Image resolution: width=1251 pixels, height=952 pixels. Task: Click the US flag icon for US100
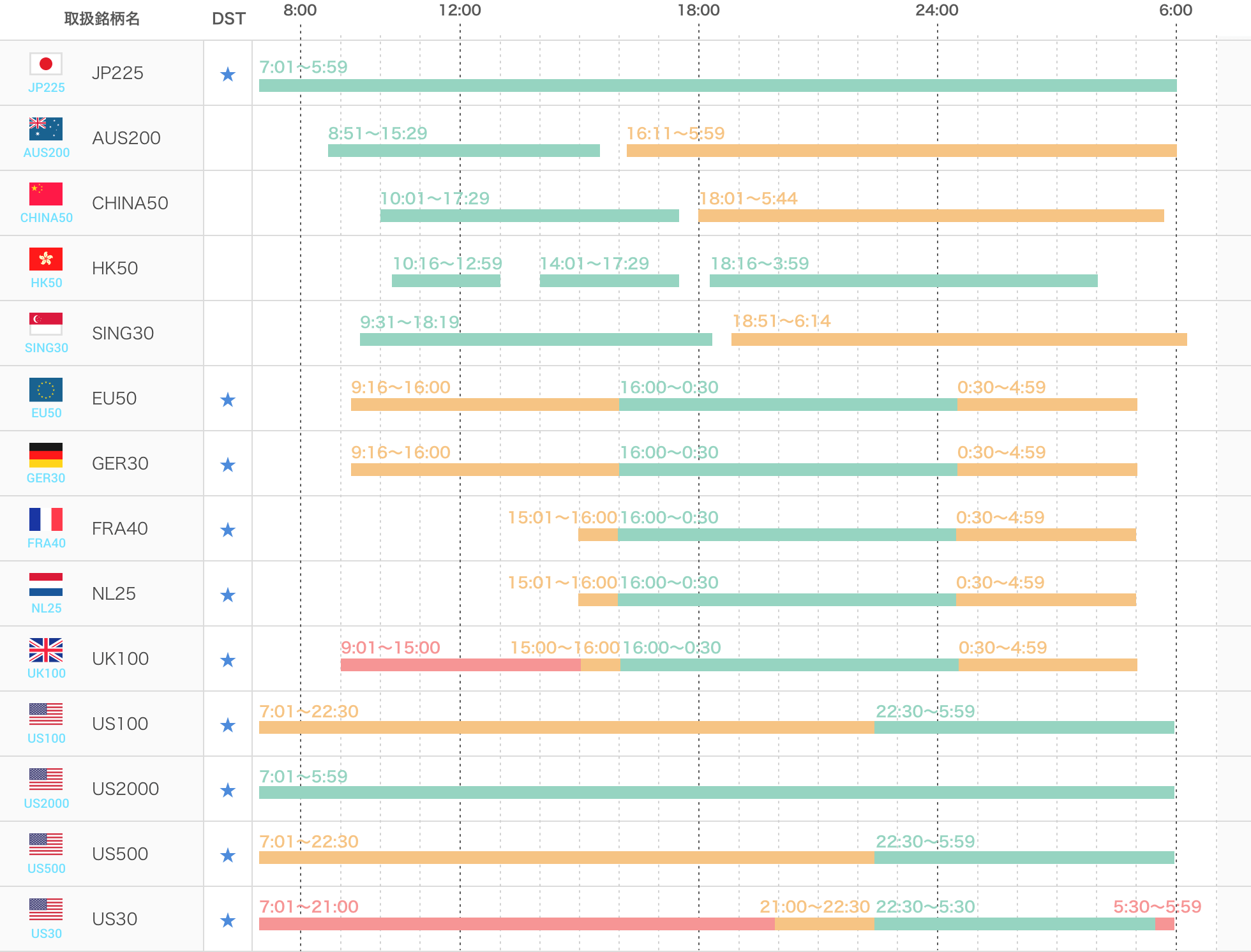[46, 715]
